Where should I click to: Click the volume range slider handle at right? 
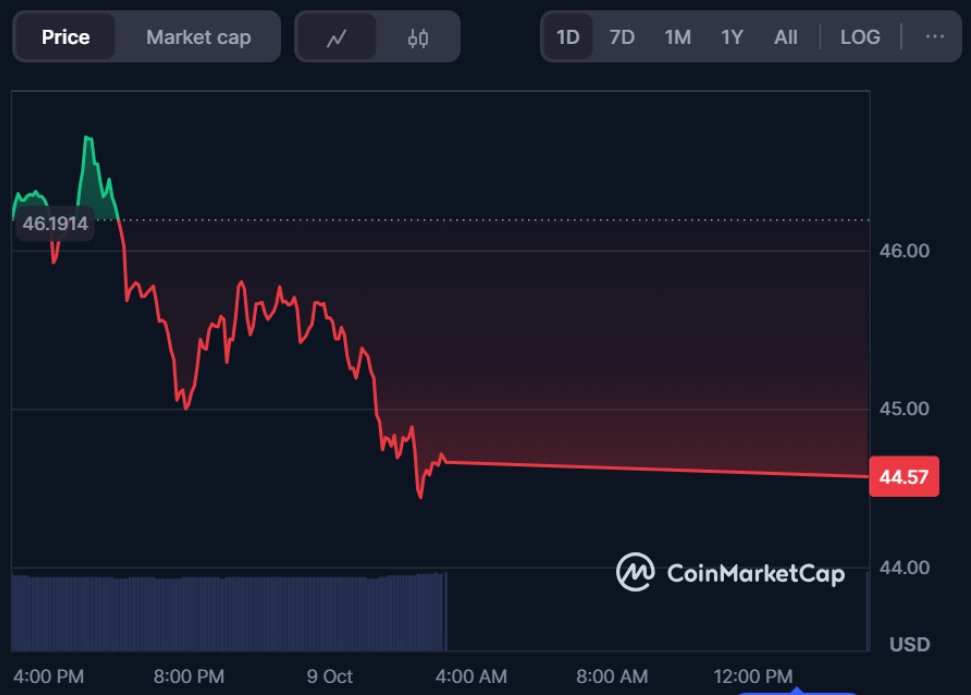867,612
